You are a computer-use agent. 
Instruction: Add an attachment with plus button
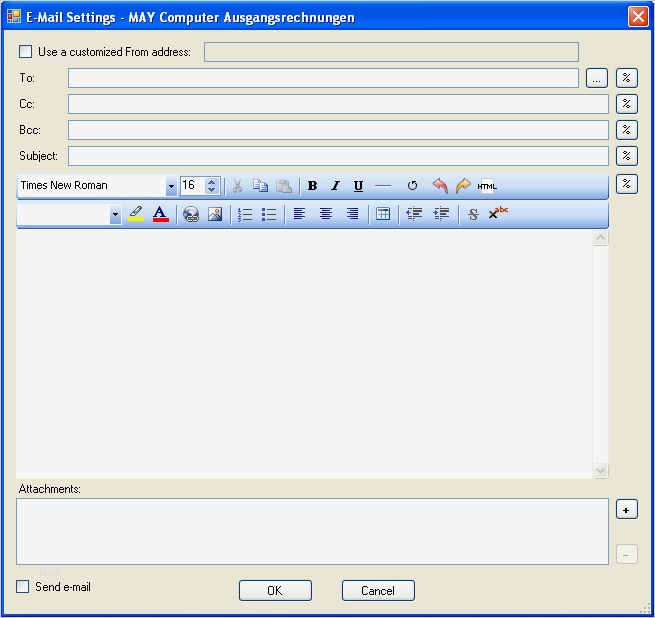point(627,509)
